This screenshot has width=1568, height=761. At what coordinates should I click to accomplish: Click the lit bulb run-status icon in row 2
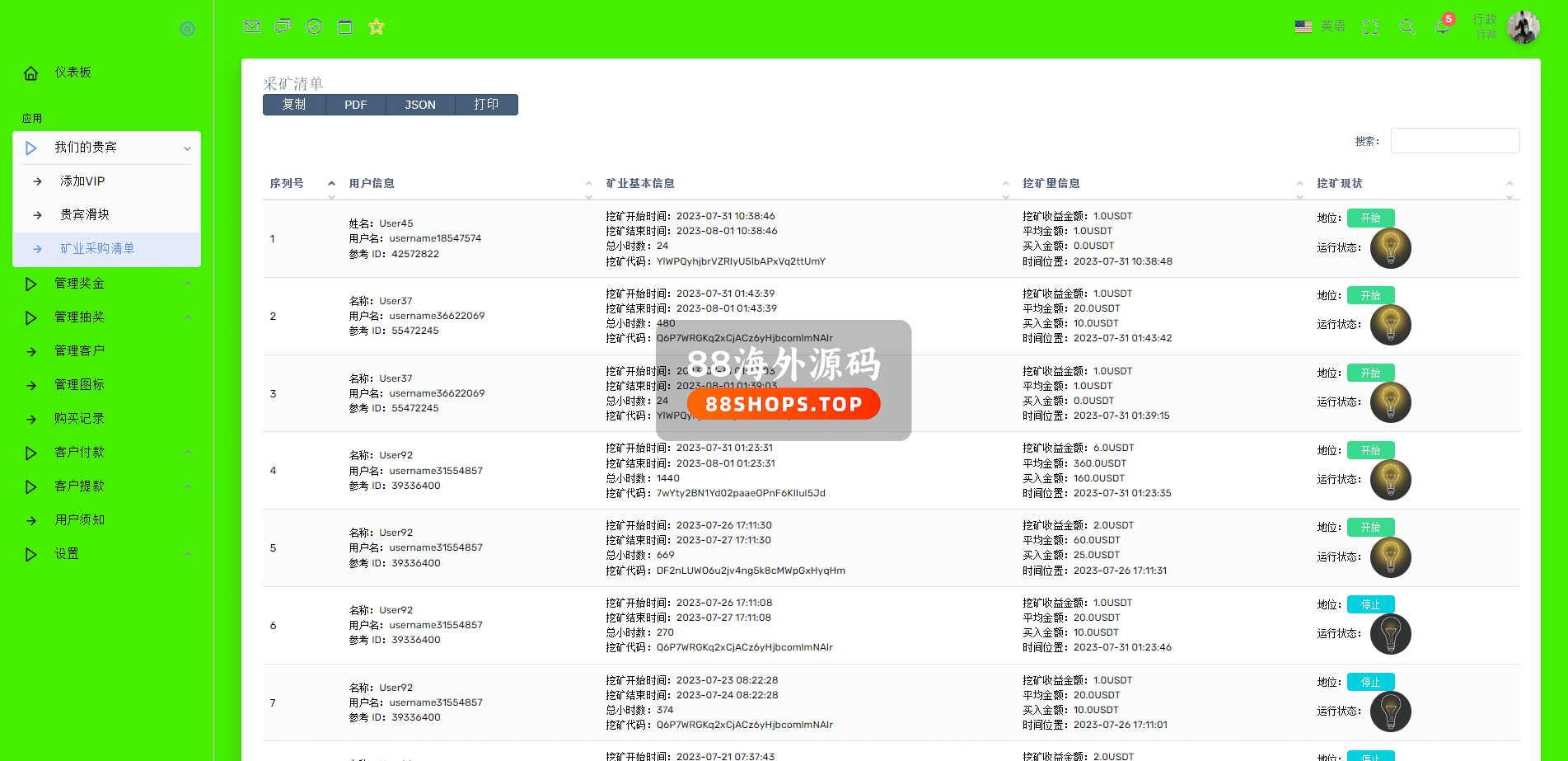[x=1390, y=325]
